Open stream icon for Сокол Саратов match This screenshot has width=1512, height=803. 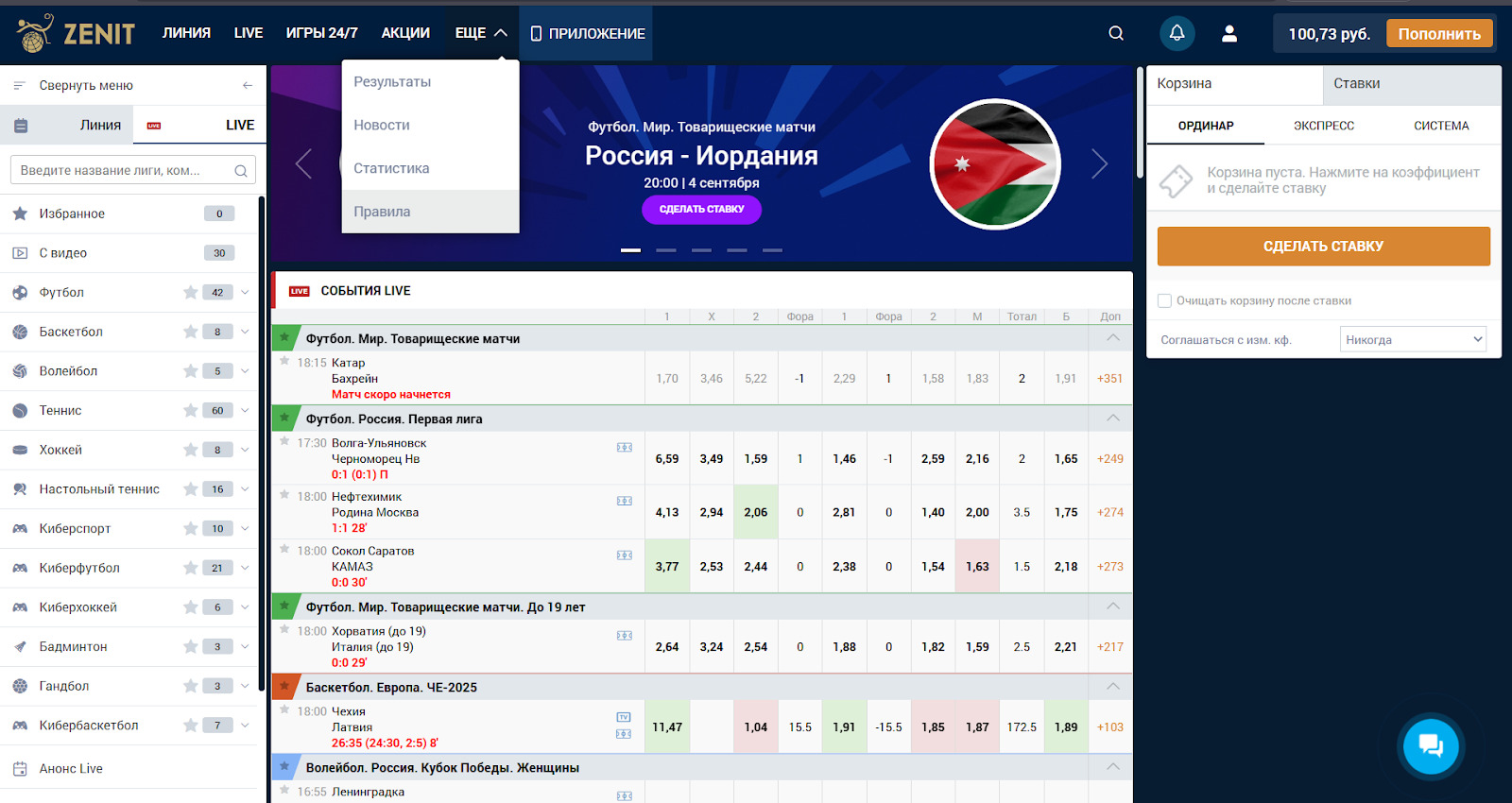[x=625, y=555]
